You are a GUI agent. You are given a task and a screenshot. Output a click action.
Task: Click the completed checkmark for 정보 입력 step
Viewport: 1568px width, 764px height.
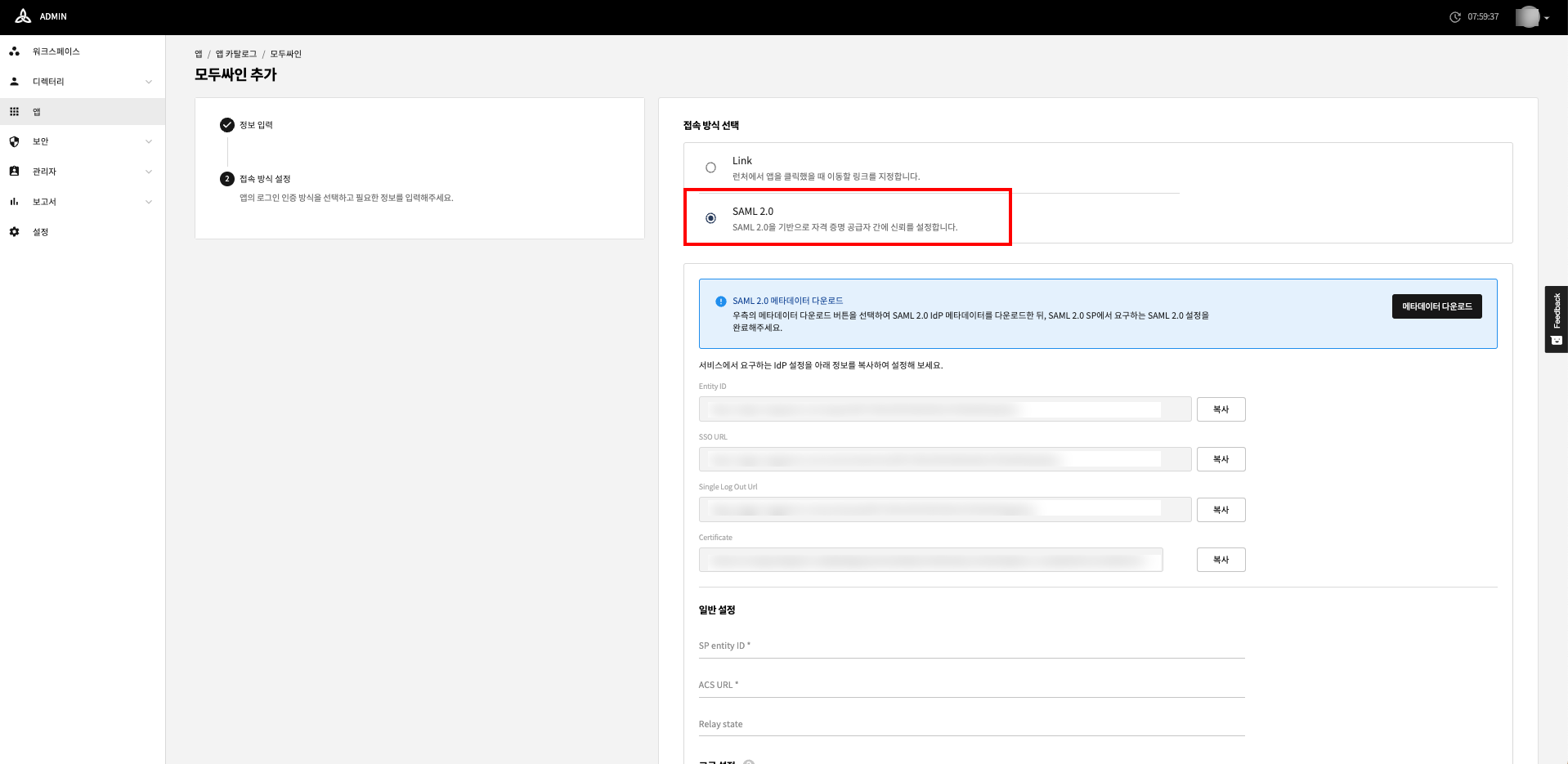[x=227, y=125]
